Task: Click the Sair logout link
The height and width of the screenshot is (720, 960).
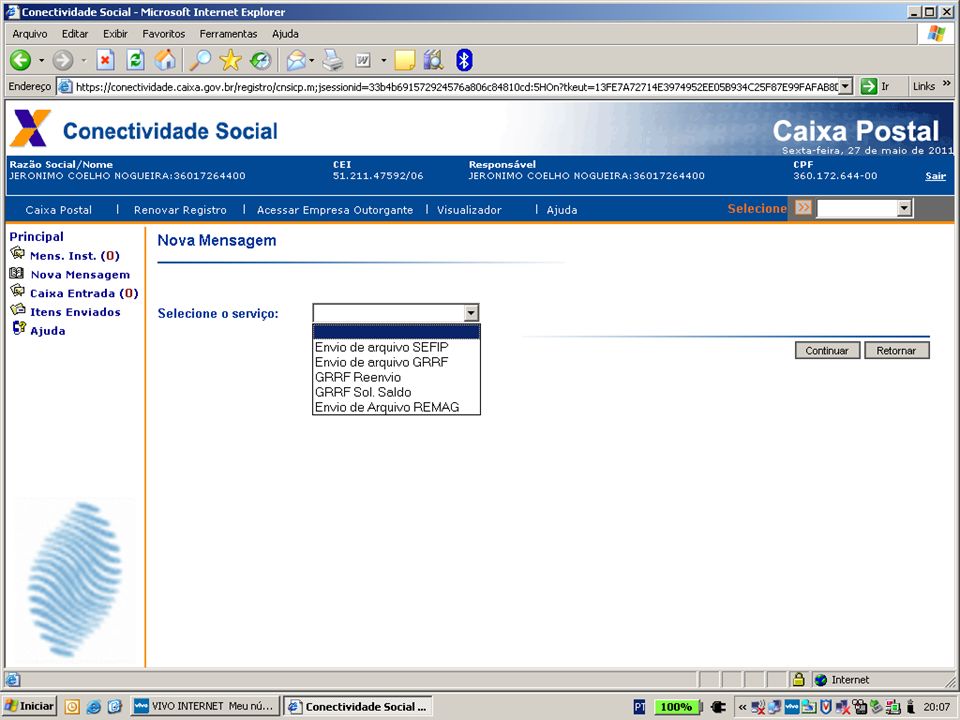Action: pyautogui.click(x=936, y=176)
